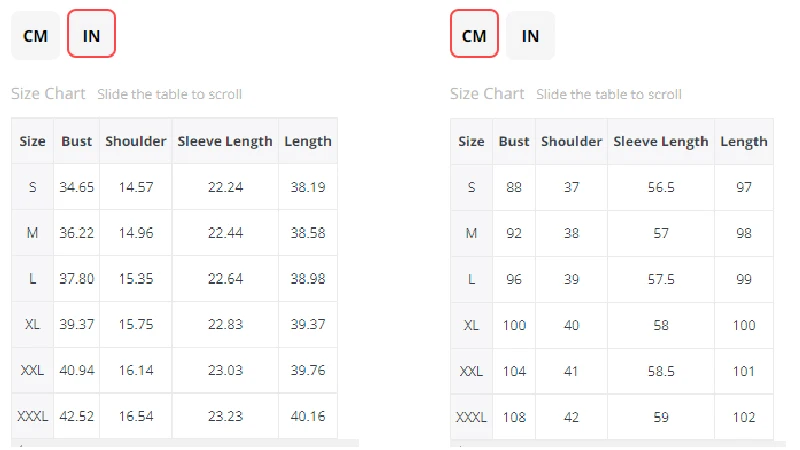The width and height of the screenshot is (800, 450).
Task: Select the 102 length value for XXXL
Action: point(744,416)
